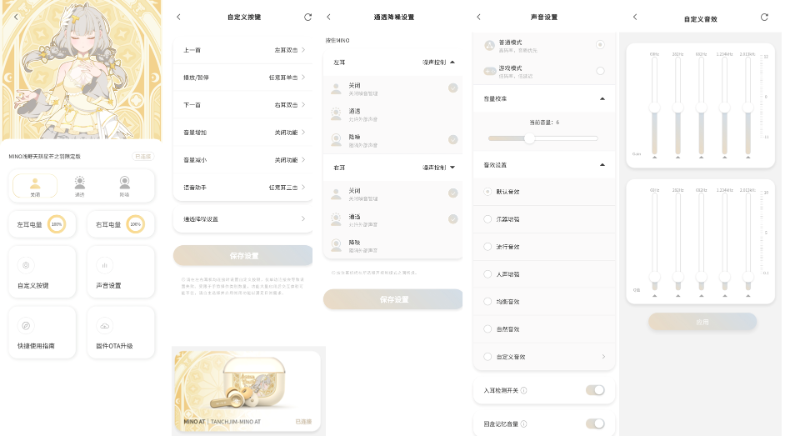Open the 快捷使用指南 quick guide card
Viewport: 800px width, 436px height.
coord(42,331)
